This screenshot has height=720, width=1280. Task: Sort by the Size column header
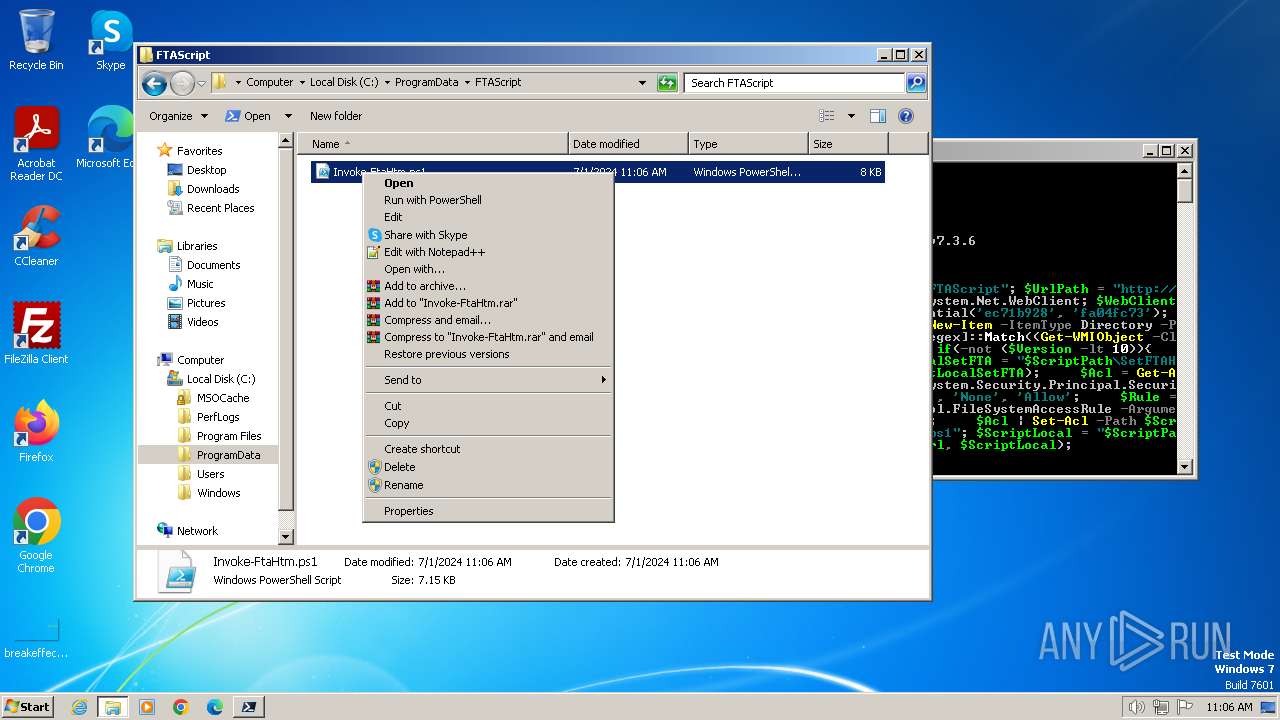[x=848, y=144]
